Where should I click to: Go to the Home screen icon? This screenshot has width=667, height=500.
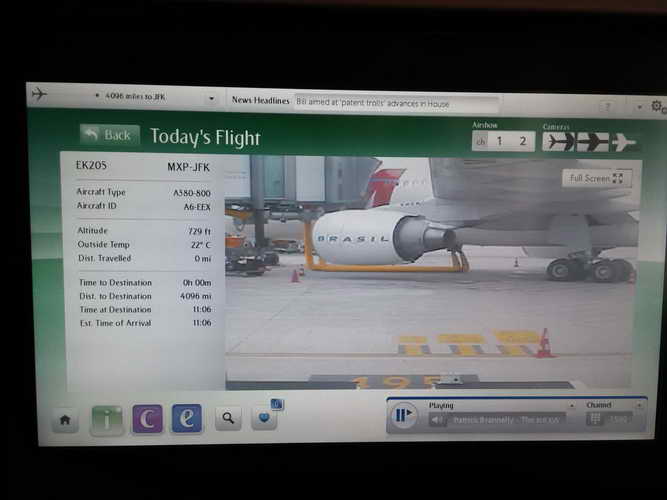coord(65,420)
